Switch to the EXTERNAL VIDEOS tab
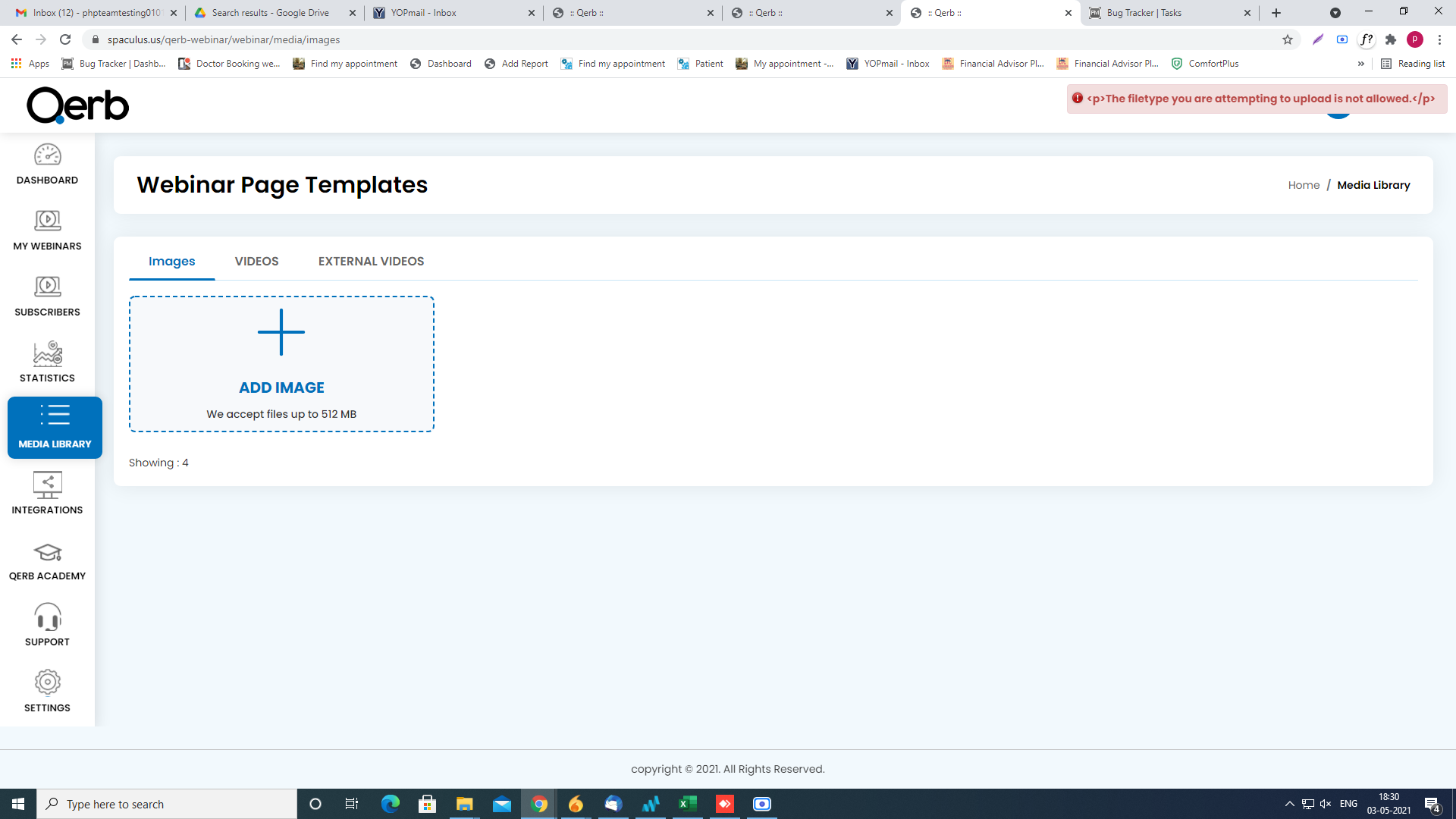Viewport: 1456px width, 819px height. pos(371,261)
